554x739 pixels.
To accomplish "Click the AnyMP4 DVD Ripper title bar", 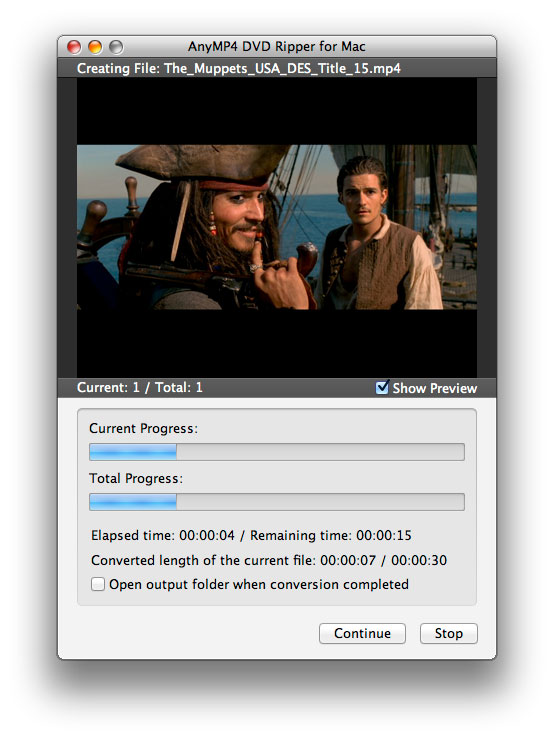I will point(277,47).
